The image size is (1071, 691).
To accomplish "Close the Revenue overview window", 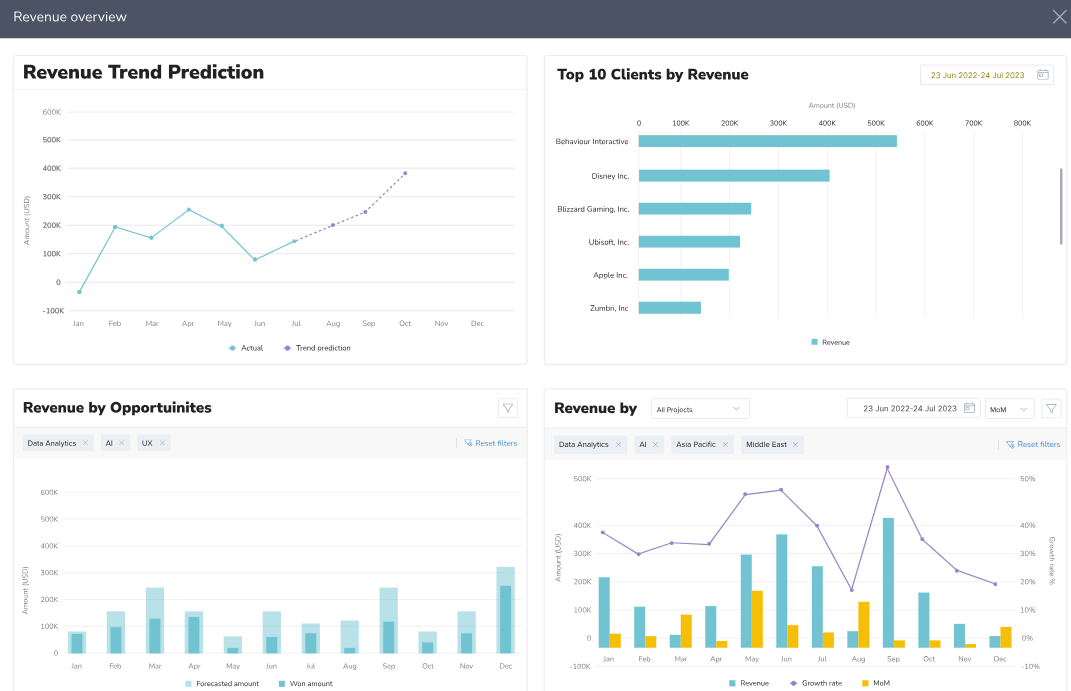I will tap(1058, 16).
